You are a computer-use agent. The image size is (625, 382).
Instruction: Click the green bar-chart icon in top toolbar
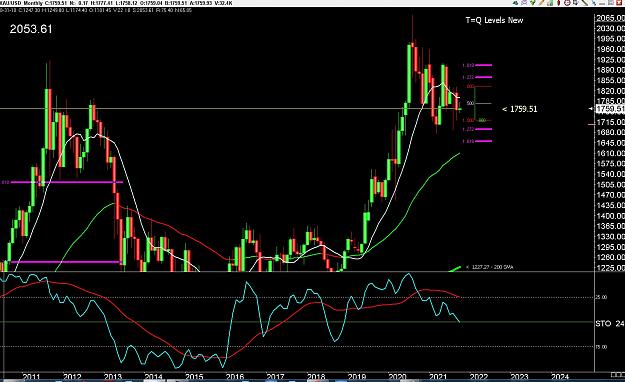pos(550,3)
